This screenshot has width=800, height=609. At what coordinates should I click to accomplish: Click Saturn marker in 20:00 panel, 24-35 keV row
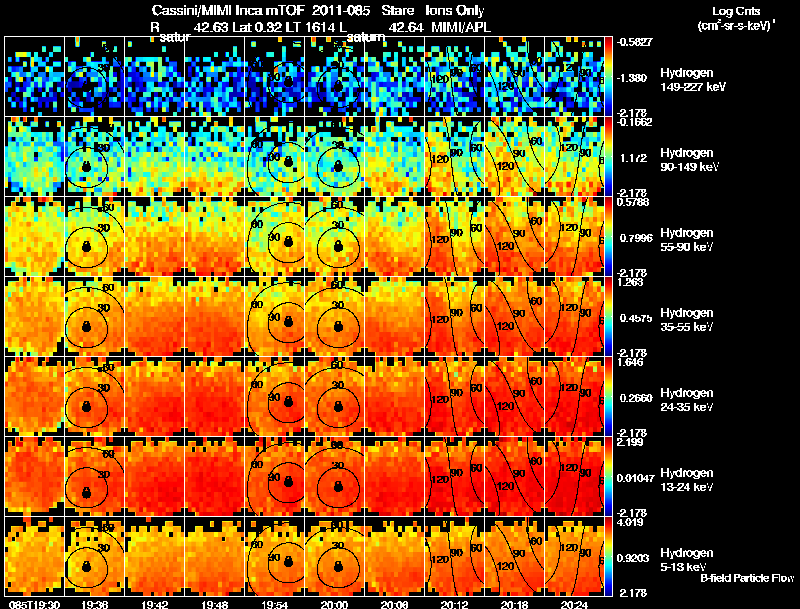[337, 407]
